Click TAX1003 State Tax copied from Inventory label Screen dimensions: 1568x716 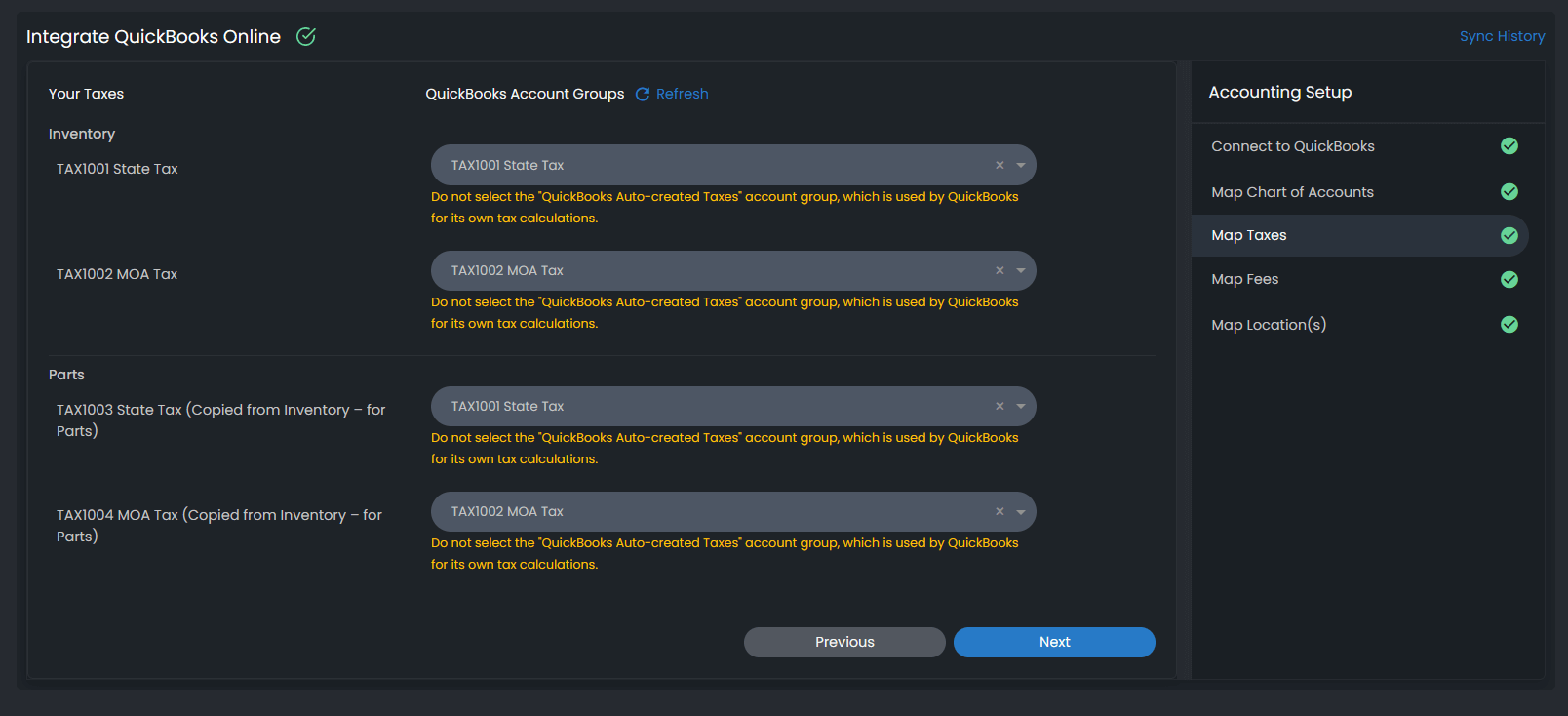tap(220, 420)
